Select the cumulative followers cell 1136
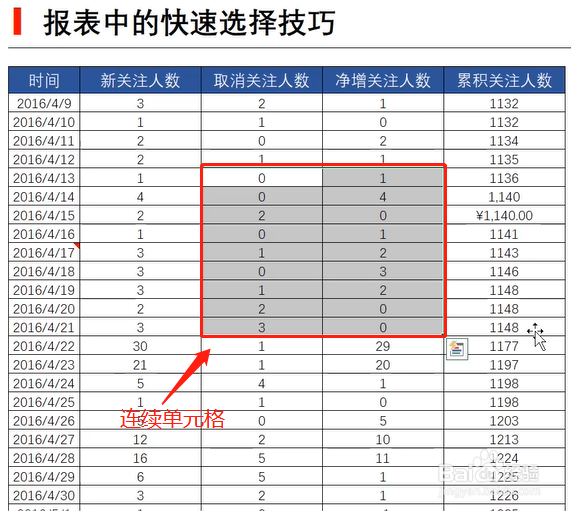 click(x=504, y=178)
